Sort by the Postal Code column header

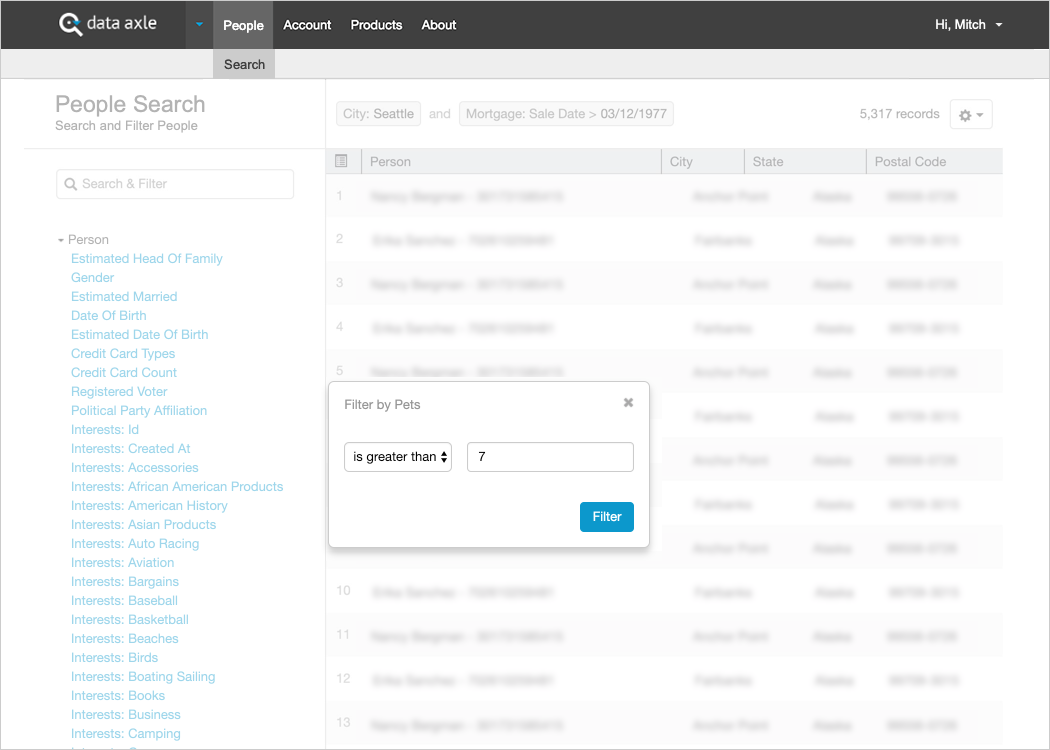tap(910, 162)
